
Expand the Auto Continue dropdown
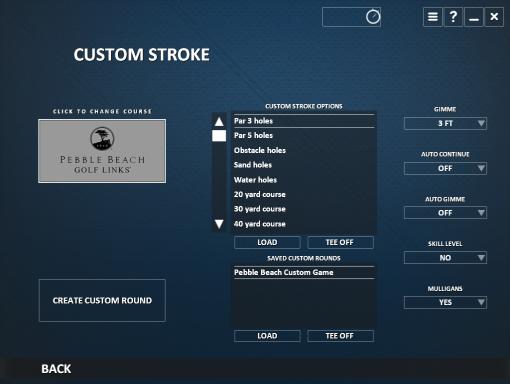(x=445, y=168)
